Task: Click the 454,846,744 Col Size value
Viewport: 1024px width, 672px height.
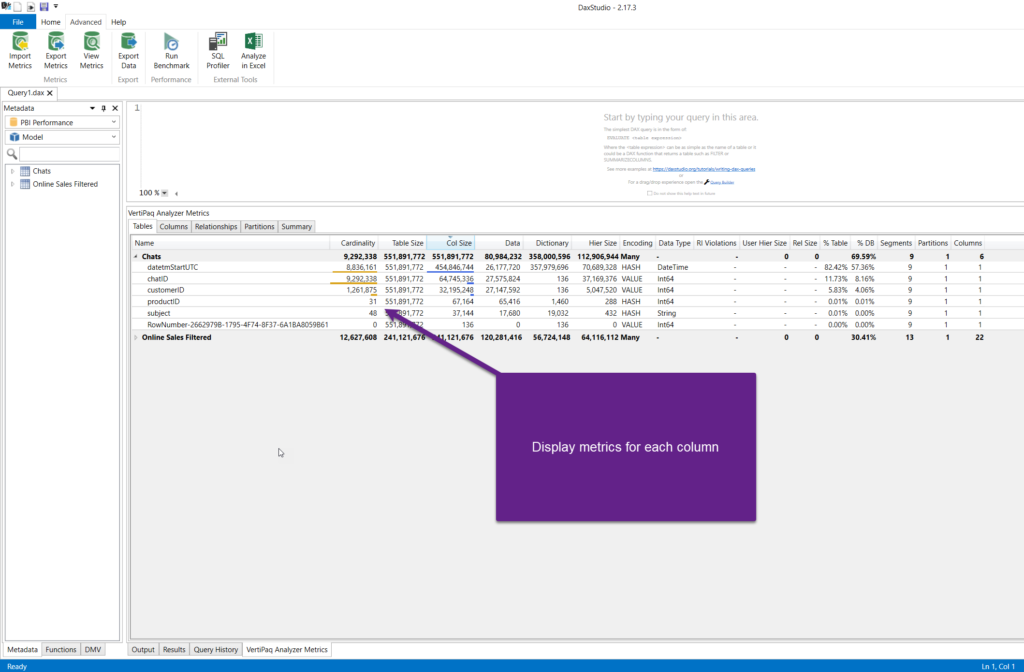Action: (x=455, y=267)
